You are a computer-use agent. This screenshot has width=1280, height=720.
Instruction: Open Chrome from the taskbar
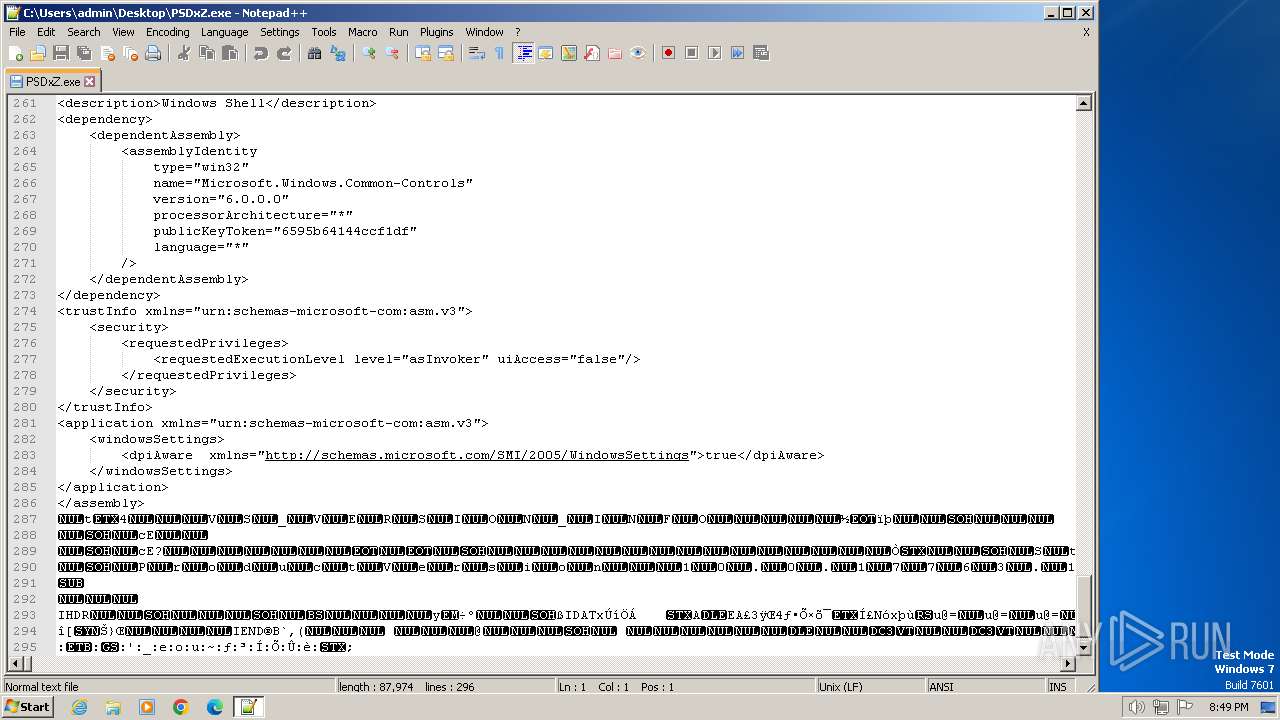(x=181, y=707)
